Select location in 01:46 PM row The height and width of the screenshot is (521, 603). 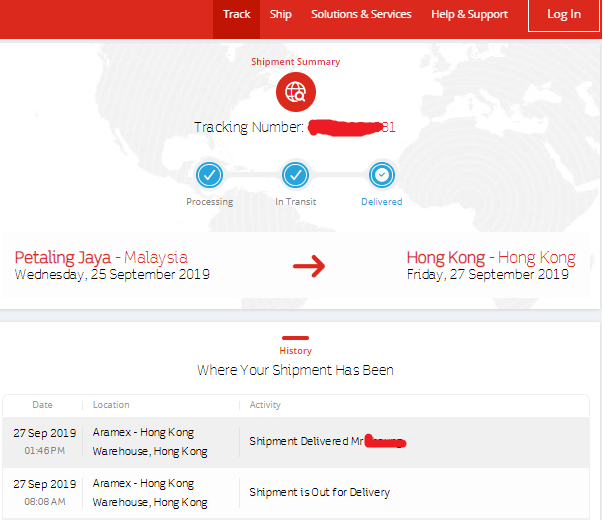pos(150,442)
